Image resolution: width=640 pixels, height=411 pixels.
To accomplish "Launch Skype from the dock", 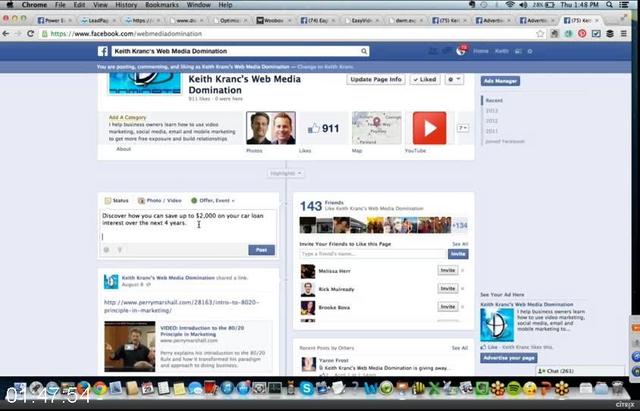I will click(306, 388).
